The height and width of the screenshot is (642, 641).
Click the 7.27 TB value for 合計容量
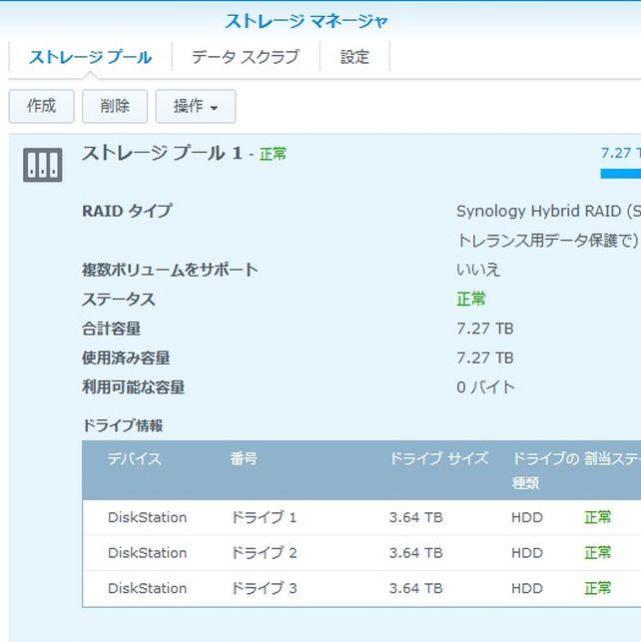pyautogui.click(x=485, y=329)
